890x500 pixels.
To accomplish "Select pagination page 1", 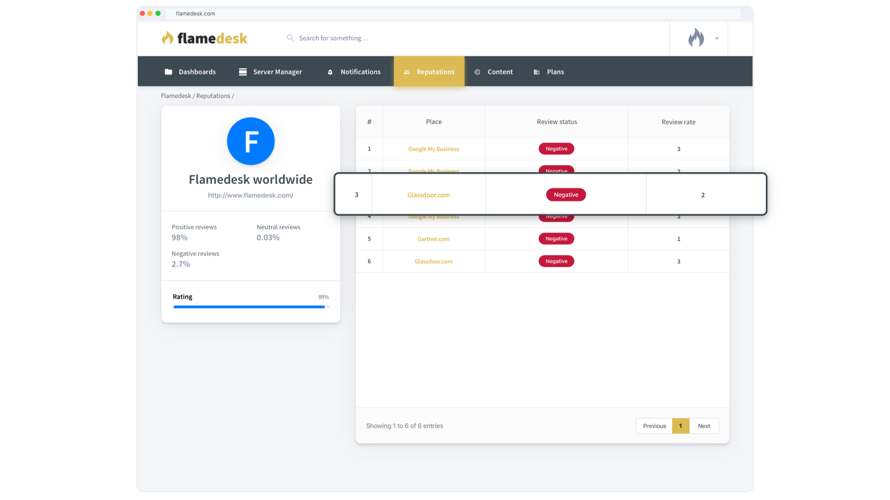I will pyautogui.click(x=681, y=426).
